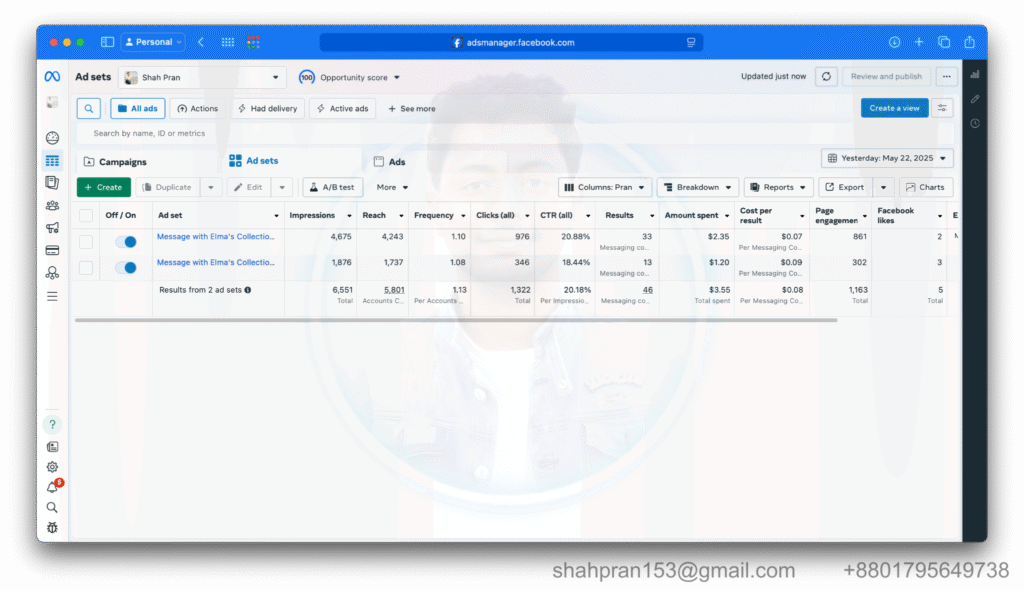Open the notifications bell icon
The image size is (1024, 591).
tap(52, 487)
